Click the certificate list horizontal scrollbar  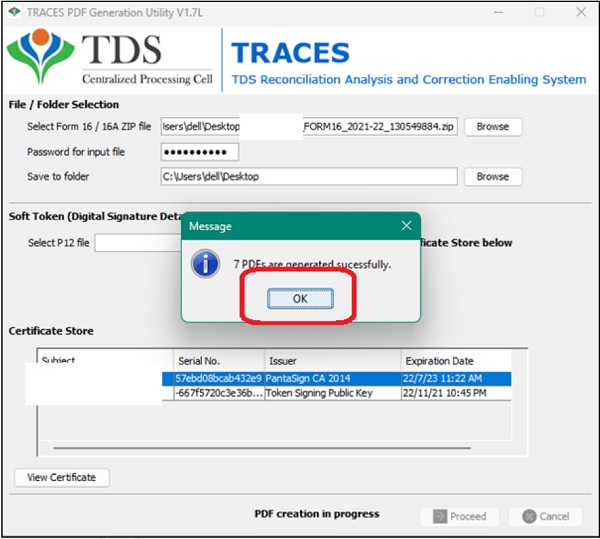[262, 448]
